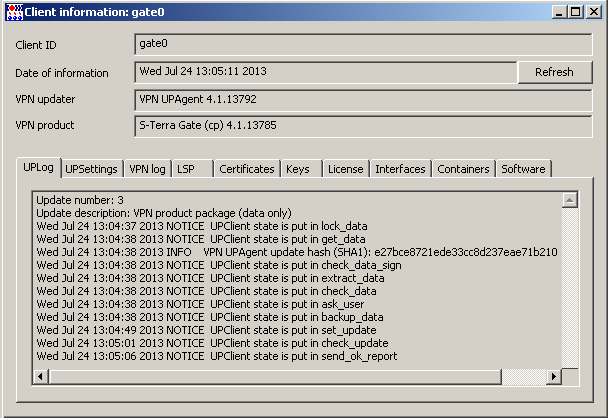Click the Refresh button
Image resolution: width=608 pixels, height=418 pixels.
(x=555, y=72)
